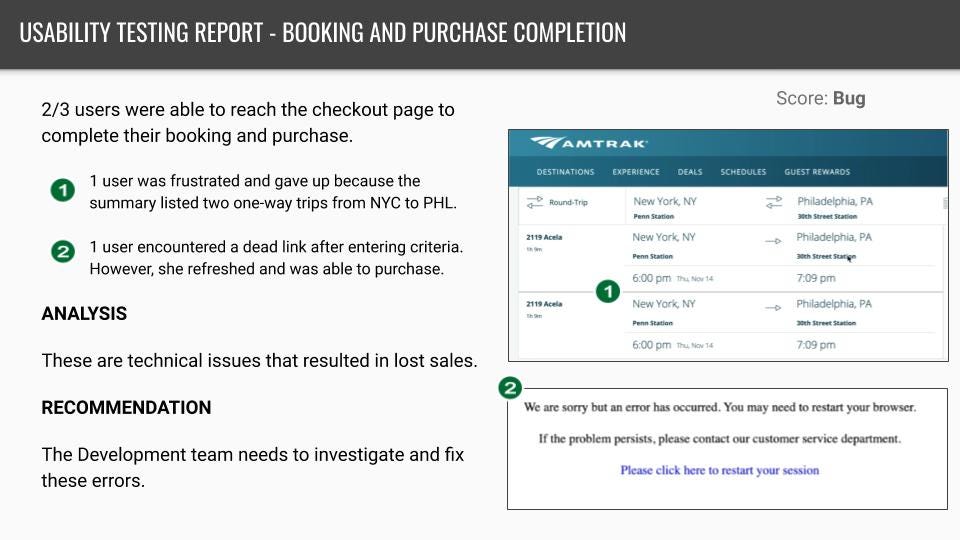Open Schedules in the Amtrak navigation
This screenshot has width=960, height=540.
point(743,172)
